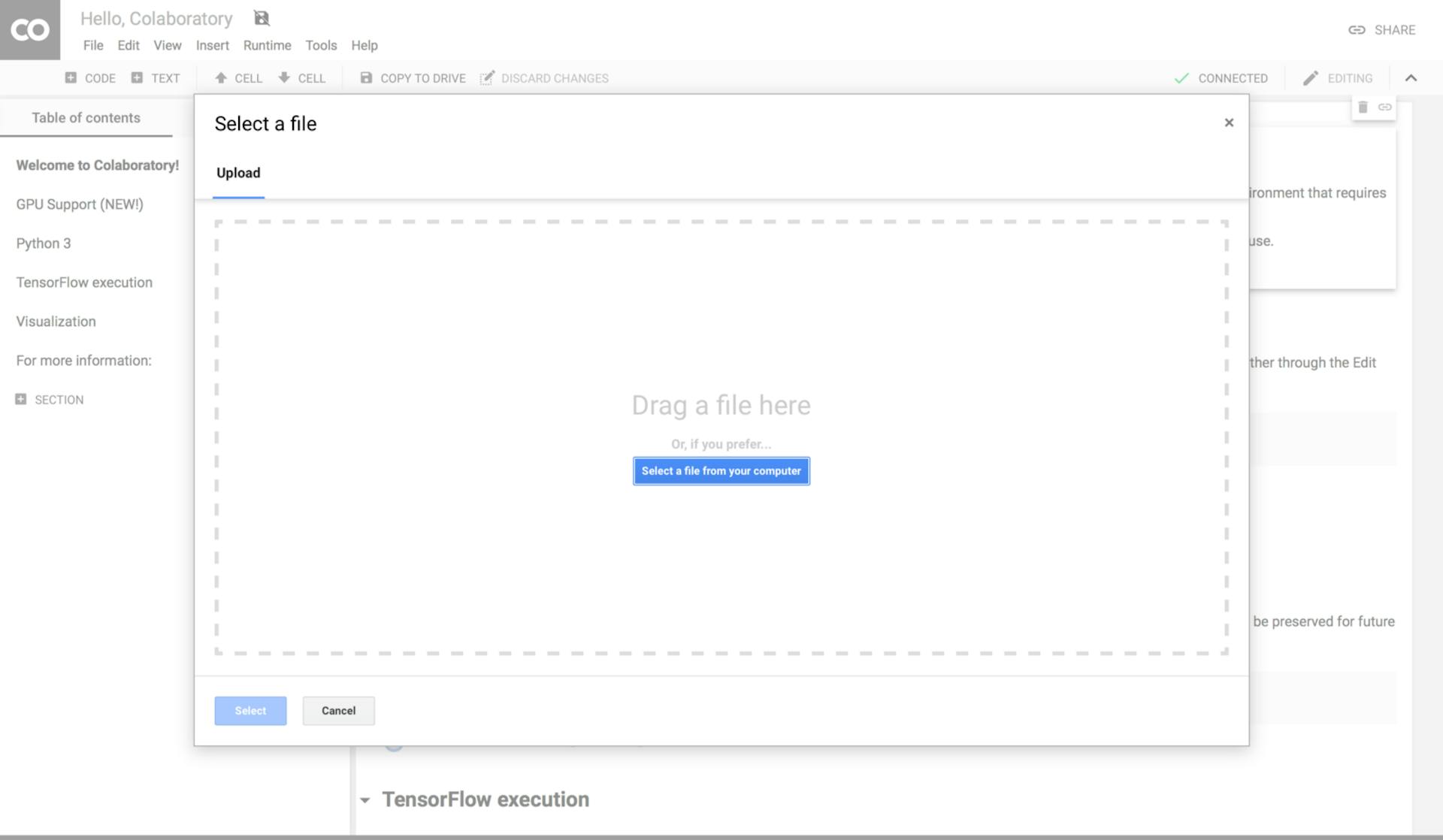Select a file from your computer
Image resolution: width=1443 pixels, height=840 pixels.
(721, 470)
